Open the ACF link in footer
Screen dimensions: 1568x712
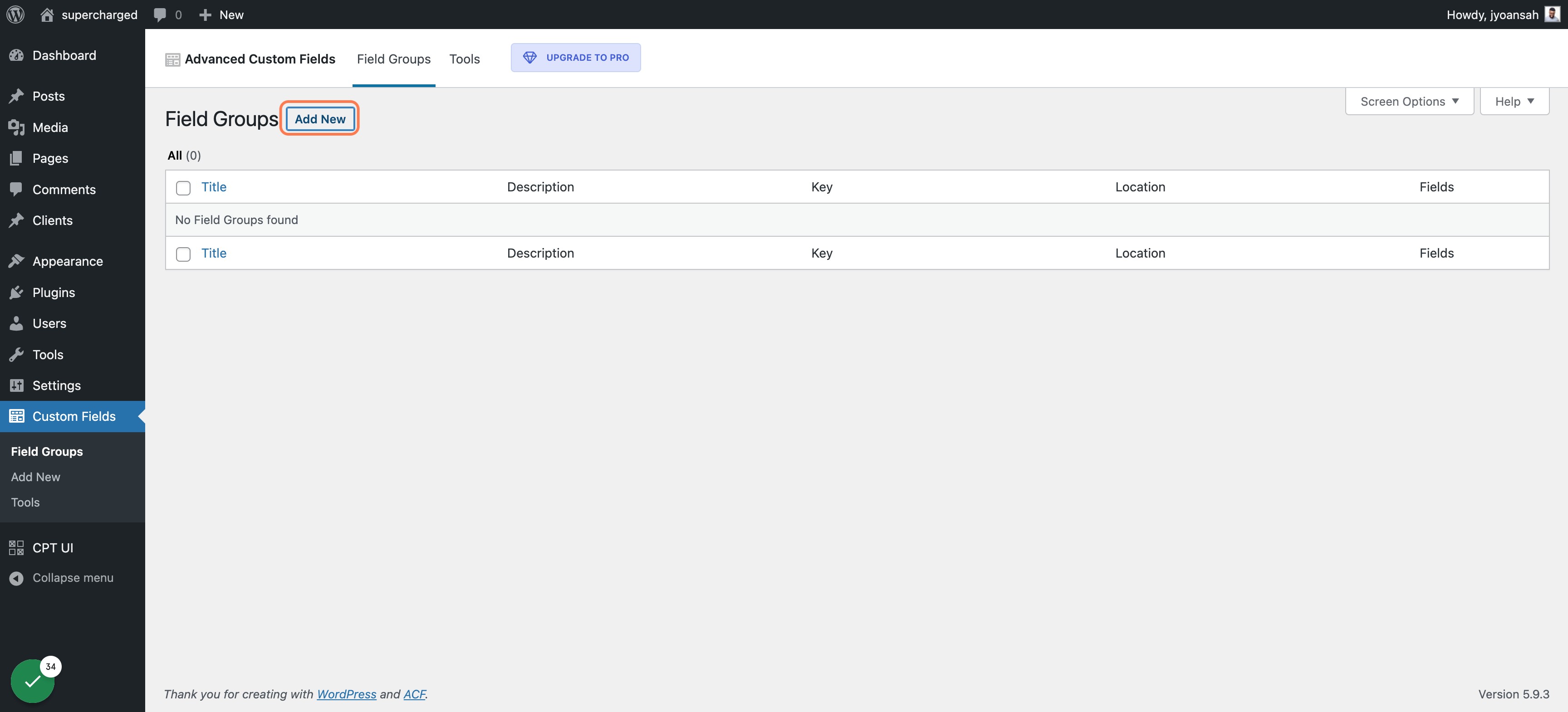(415, 694)
